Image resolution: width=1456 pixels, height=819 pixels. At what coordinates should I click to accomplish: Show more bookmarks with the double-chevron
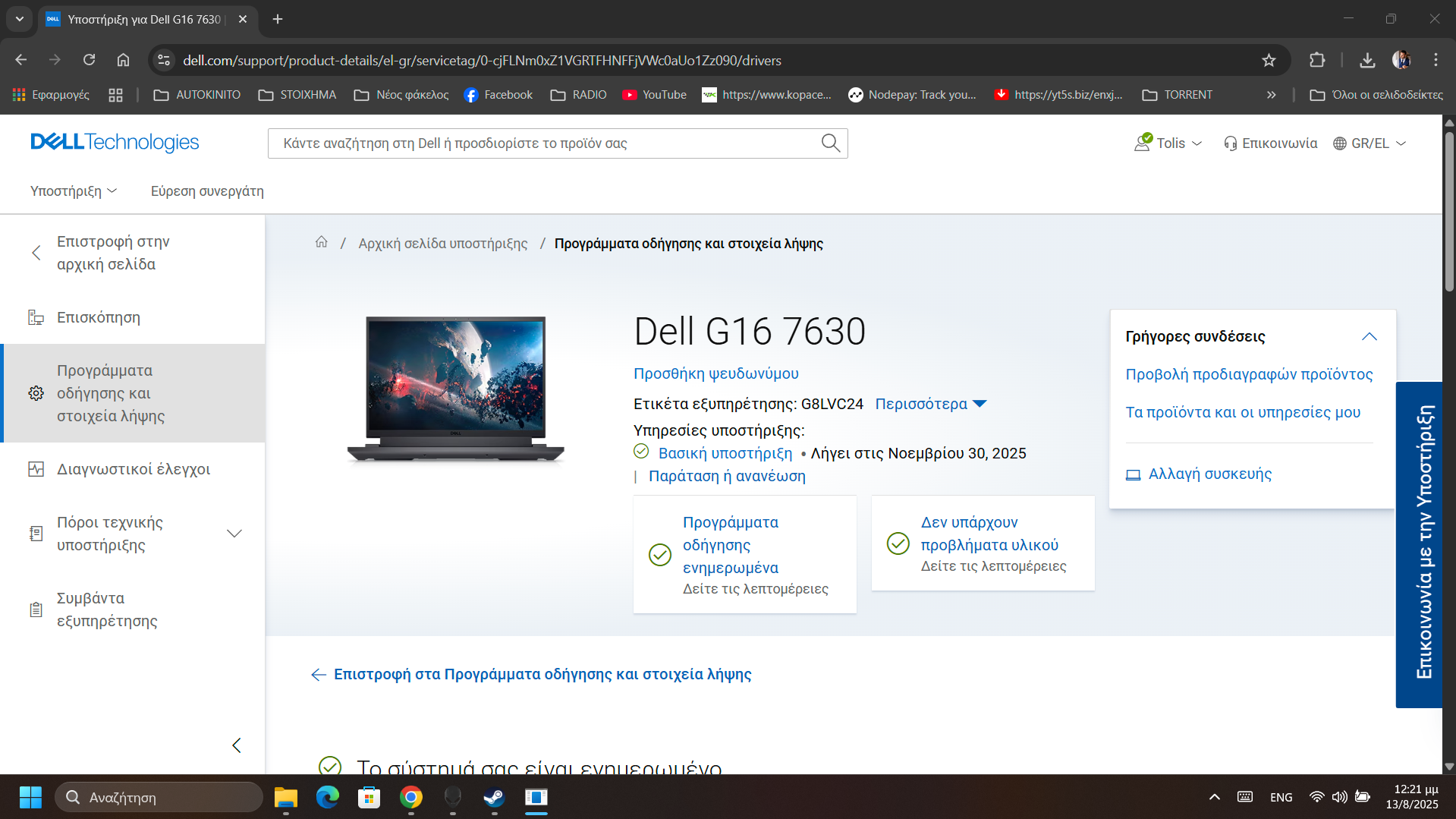pyautogui.click(x=1271, y=95)
